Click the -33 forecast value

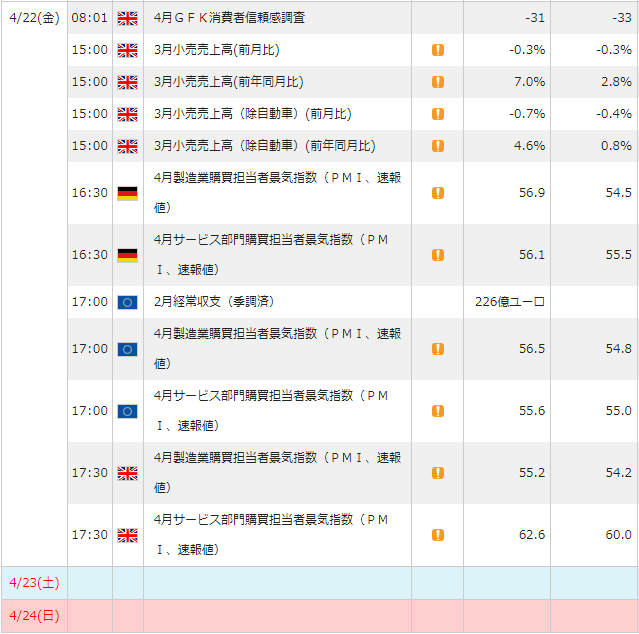tap(622, 18)
